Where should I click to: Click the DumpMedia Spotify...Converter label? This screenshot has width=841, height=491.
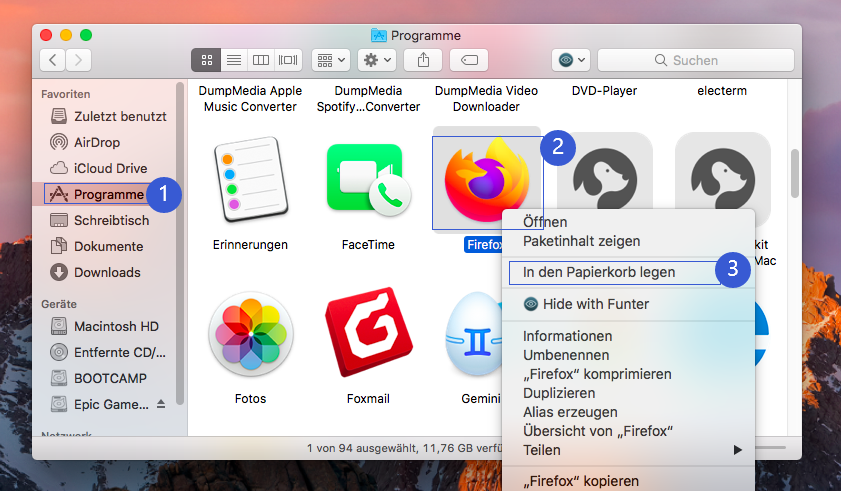click(368, 99)
